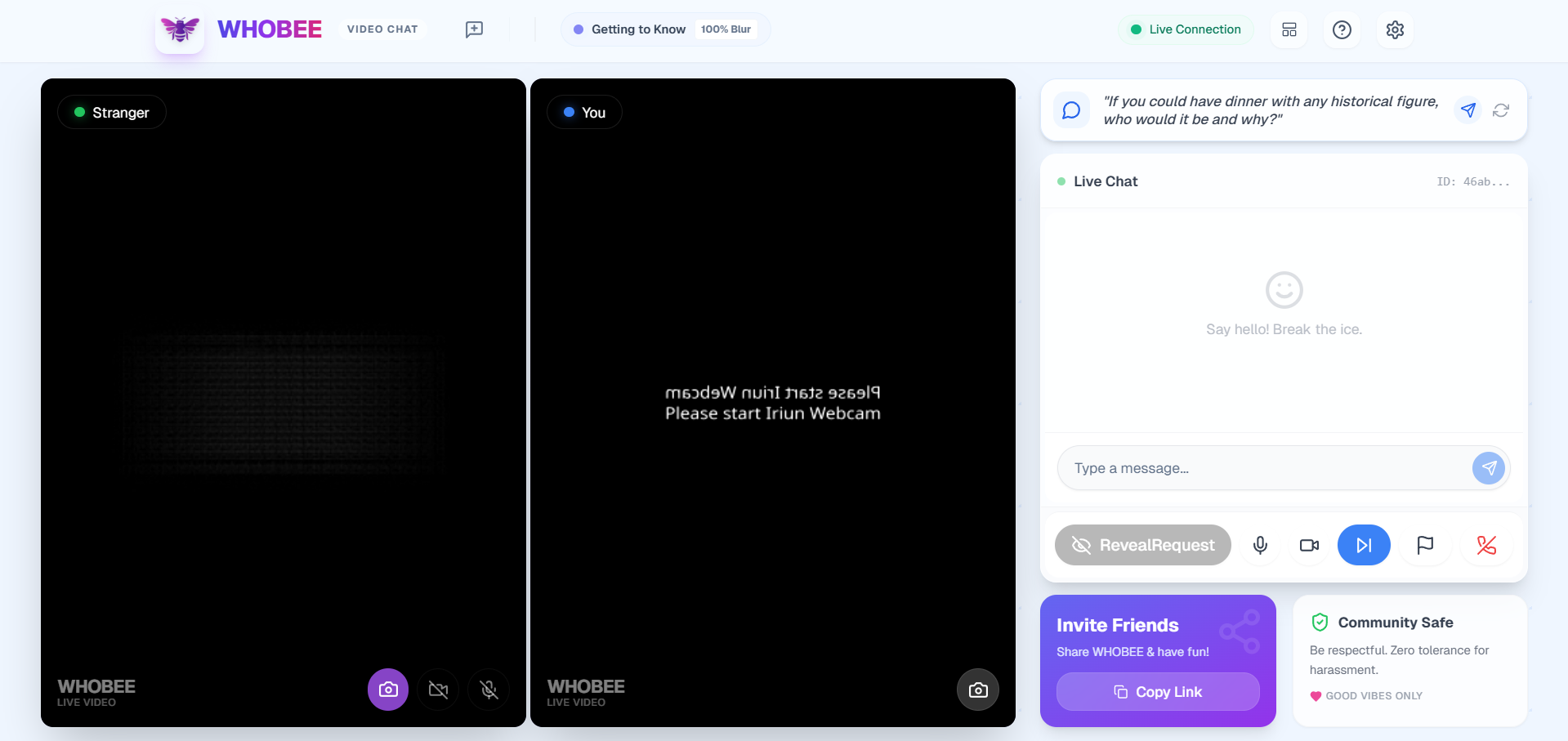Click the WHOBEE brand name text
The image size is (1568, 741).
(x=270, y=29)
